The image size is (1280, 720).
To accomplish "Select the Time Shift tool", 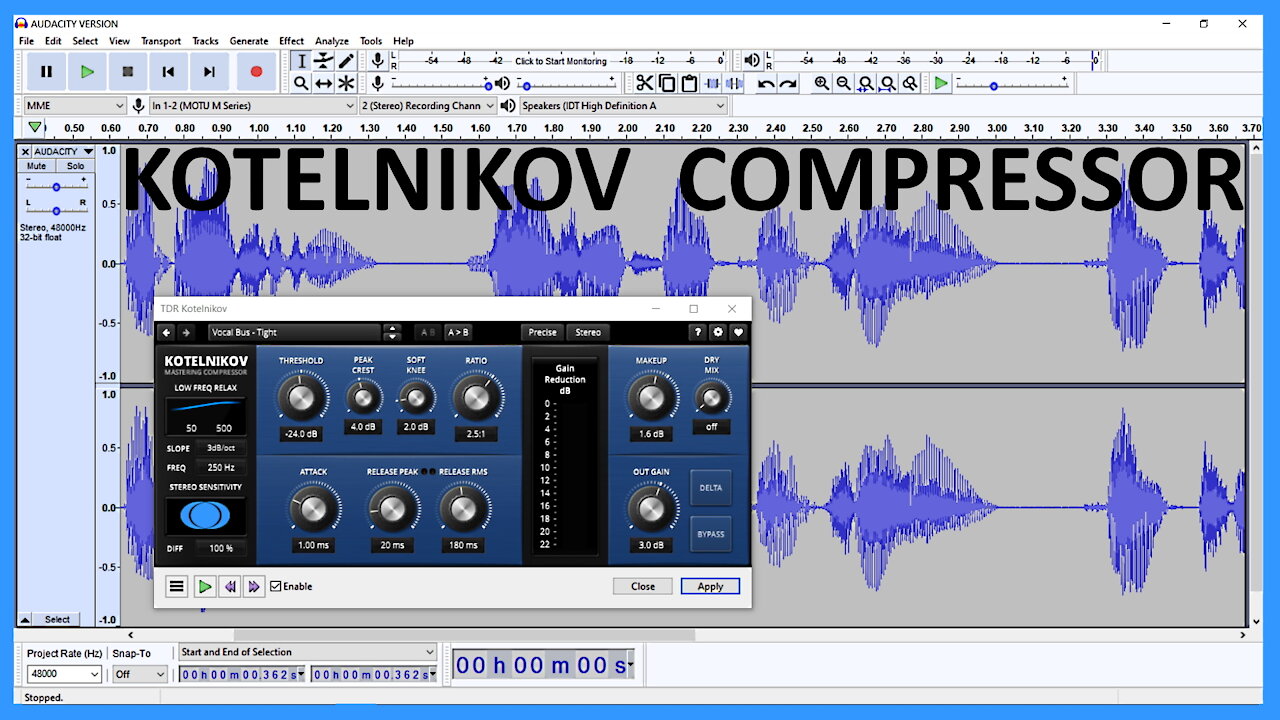I will click(324, 84).
